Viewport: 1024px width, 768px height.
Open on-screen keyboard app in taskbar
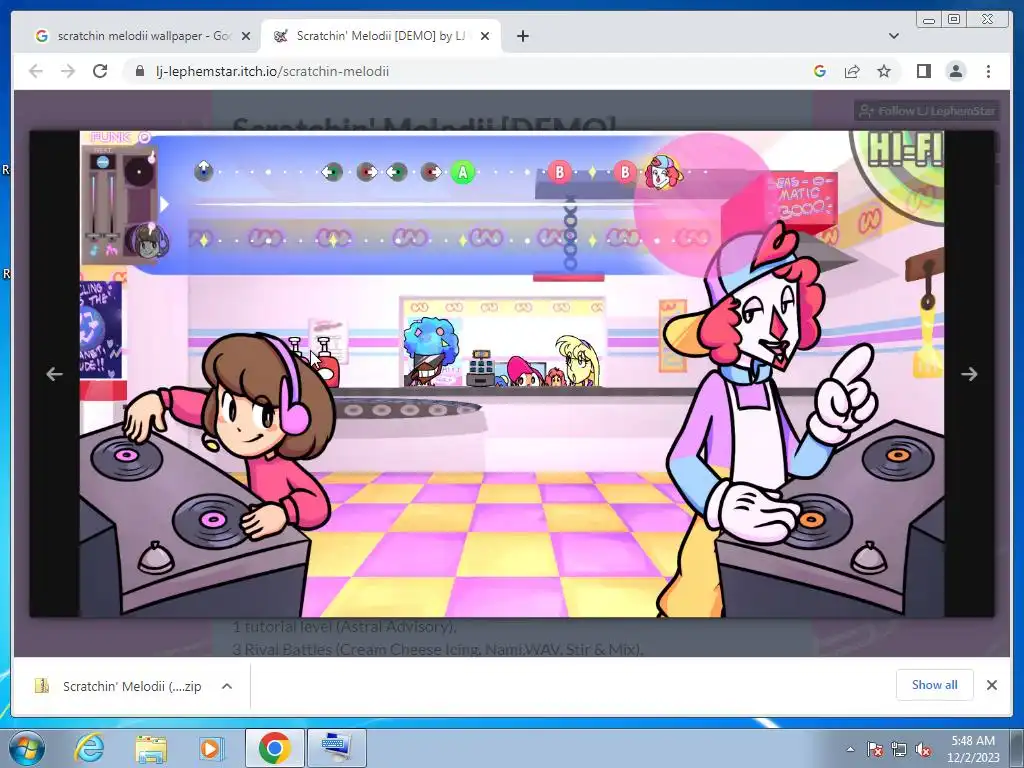point(337,748)
